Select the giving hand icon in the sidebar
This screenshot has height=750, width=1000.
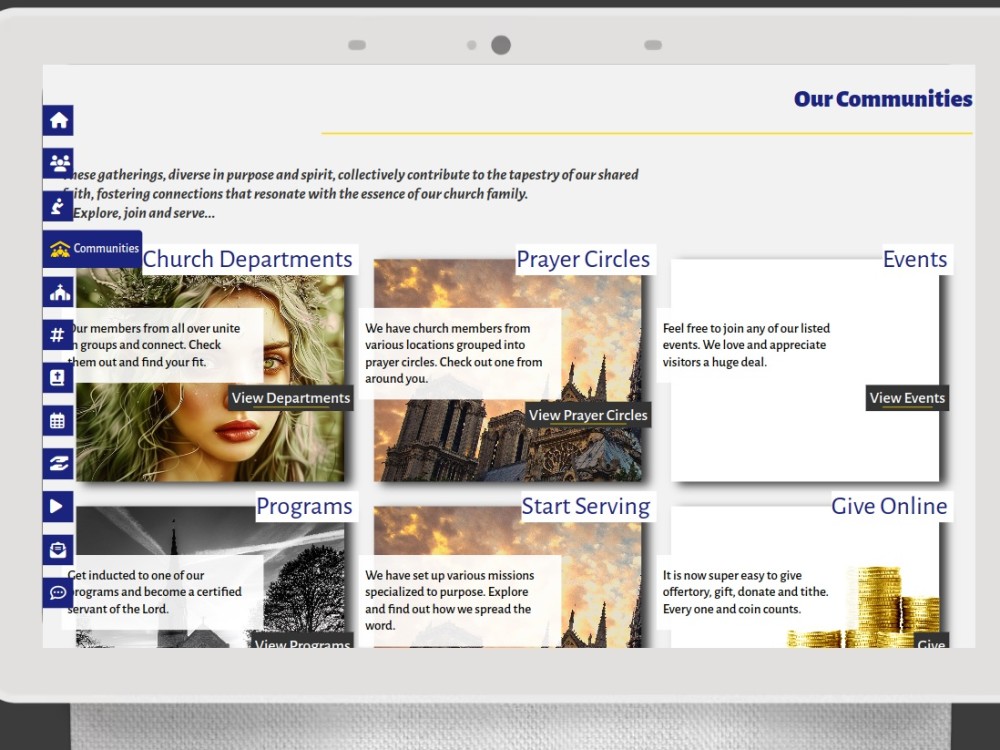point(58,464)
